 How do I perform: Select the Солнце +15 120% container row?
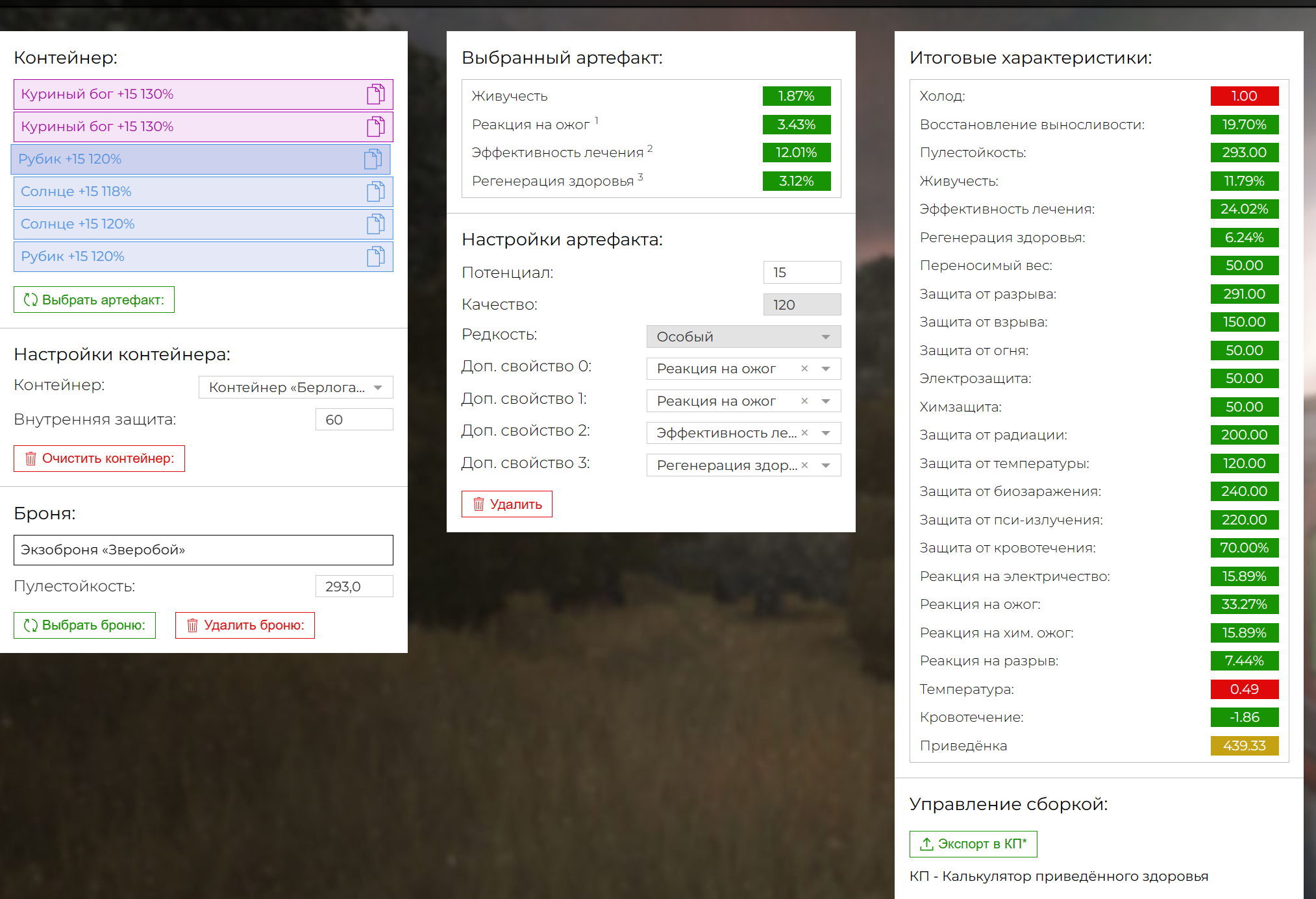click(203, 224)
